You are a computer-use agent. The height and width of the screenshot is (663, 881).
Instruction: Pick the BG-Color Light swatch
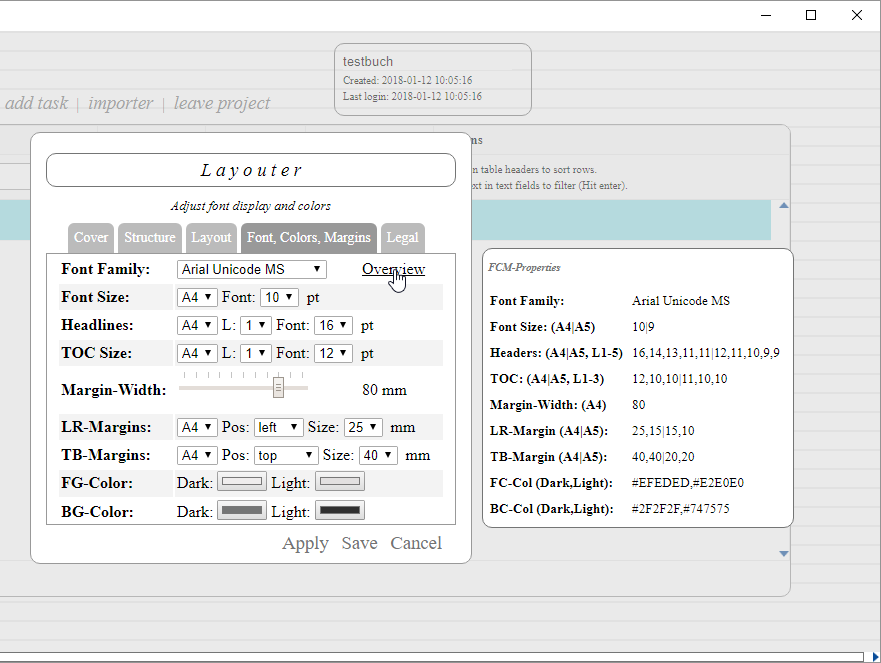coord(339,510)
